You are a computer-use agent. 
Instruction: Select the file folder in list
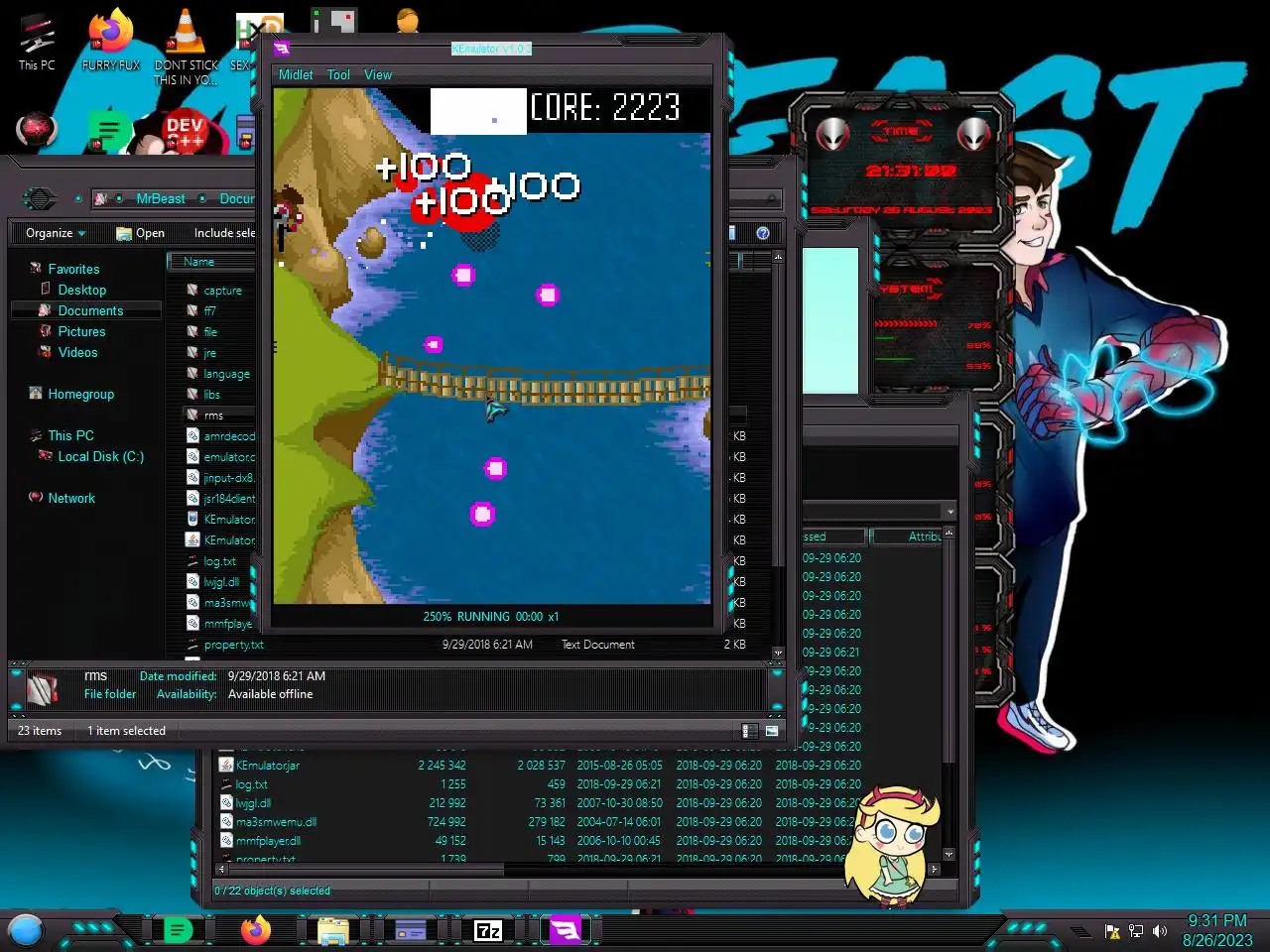[209, 332]
